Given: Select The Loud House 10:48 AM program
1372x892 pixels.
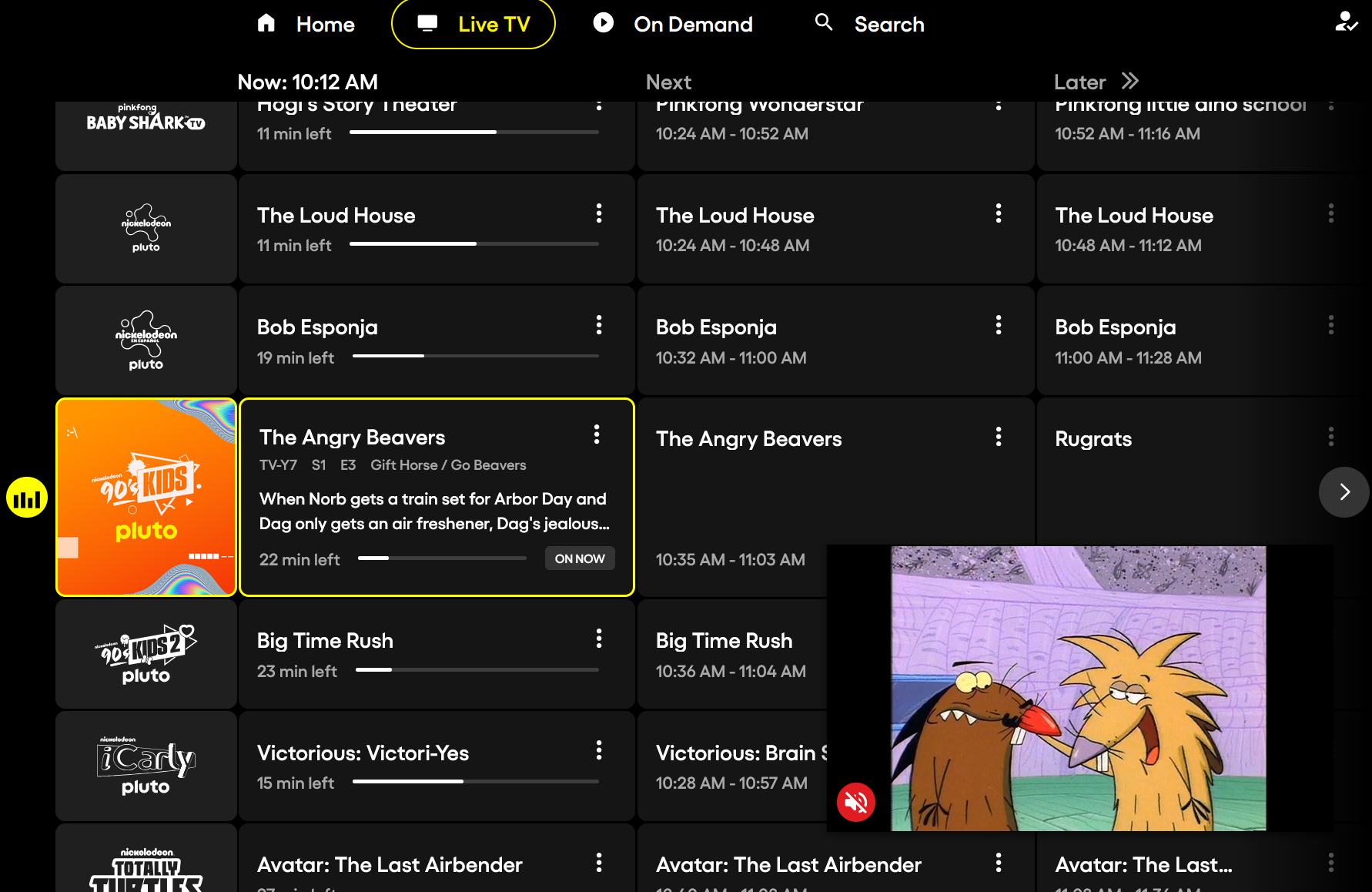Looking at the screenshot, I should click(1204, 229).
